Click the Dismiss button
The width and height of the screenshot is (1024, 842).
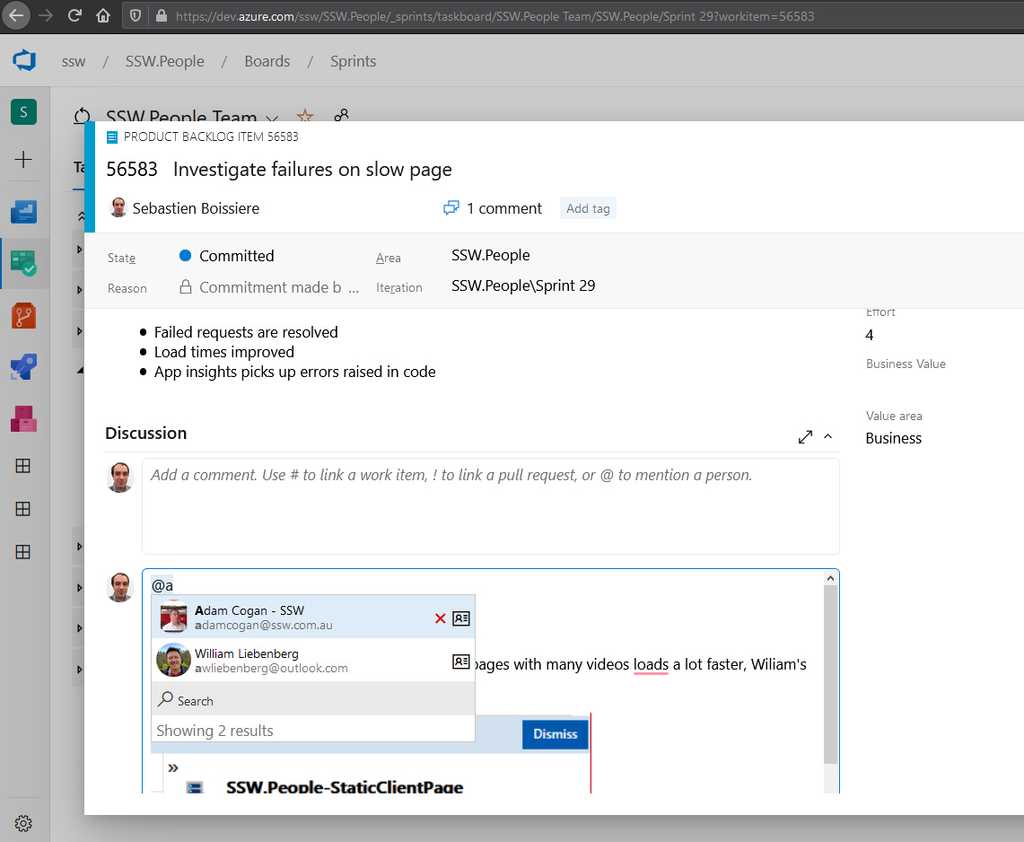[555, 734]
